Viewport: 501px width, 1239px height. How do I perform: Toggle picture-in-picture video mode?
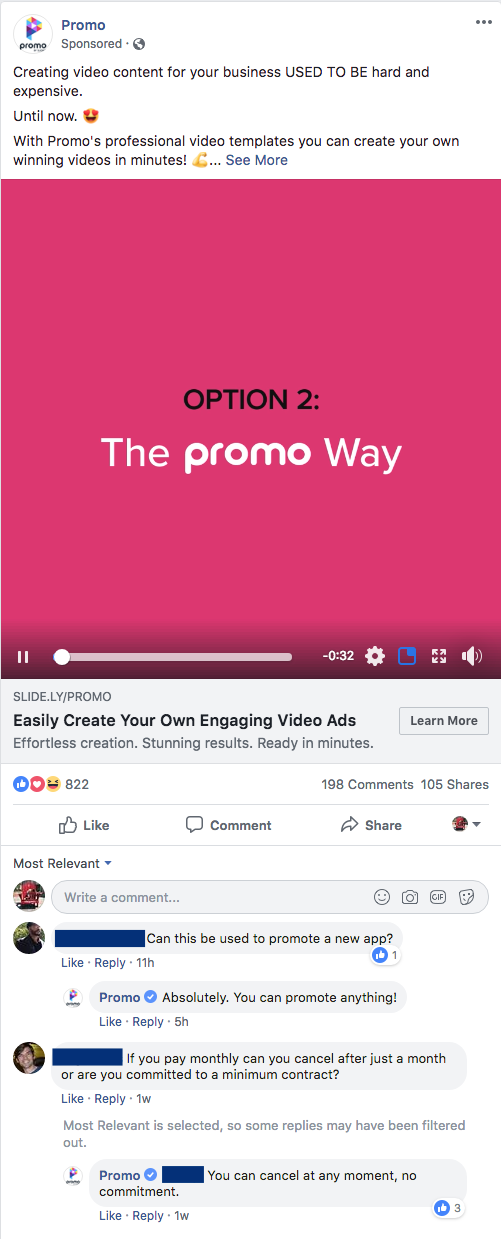coord(407,656)
